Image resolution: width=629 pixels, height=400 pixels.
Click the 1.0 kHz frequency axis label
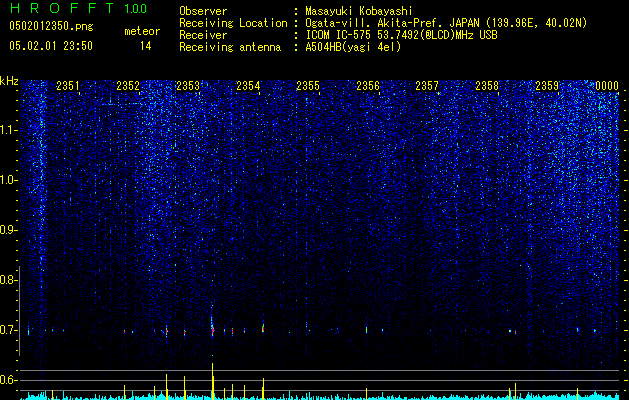pos(9,180)
